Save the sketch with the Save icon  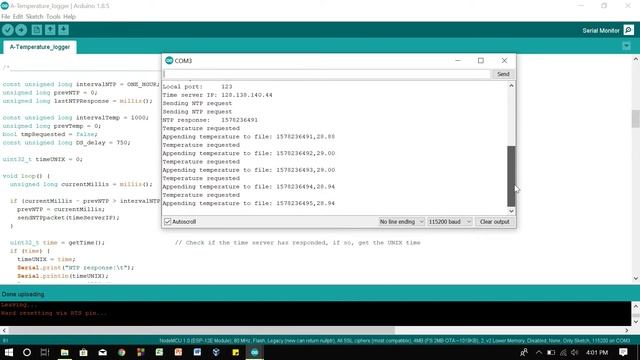coord(63,30)
